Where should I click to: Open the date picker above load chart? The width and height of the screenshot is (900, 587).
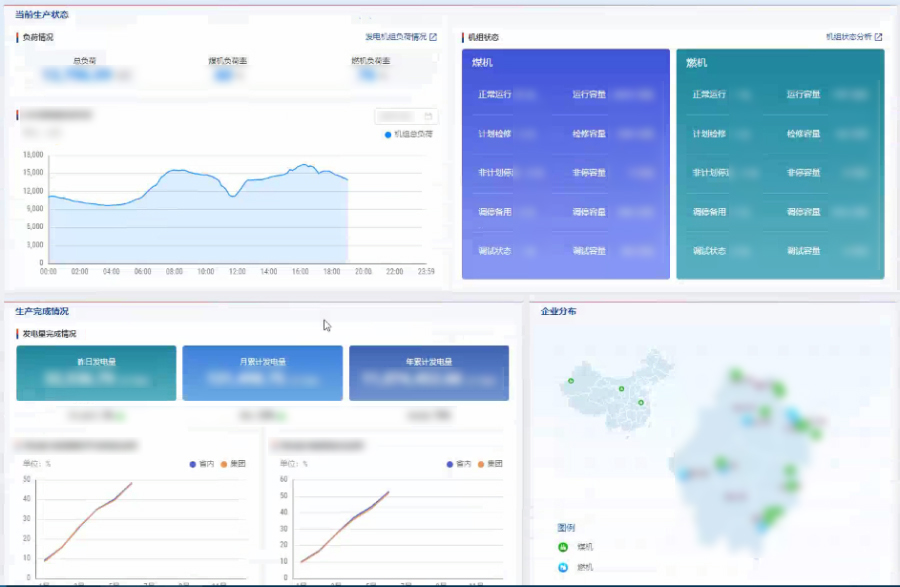pyautogui.click(x=404, y=117)
